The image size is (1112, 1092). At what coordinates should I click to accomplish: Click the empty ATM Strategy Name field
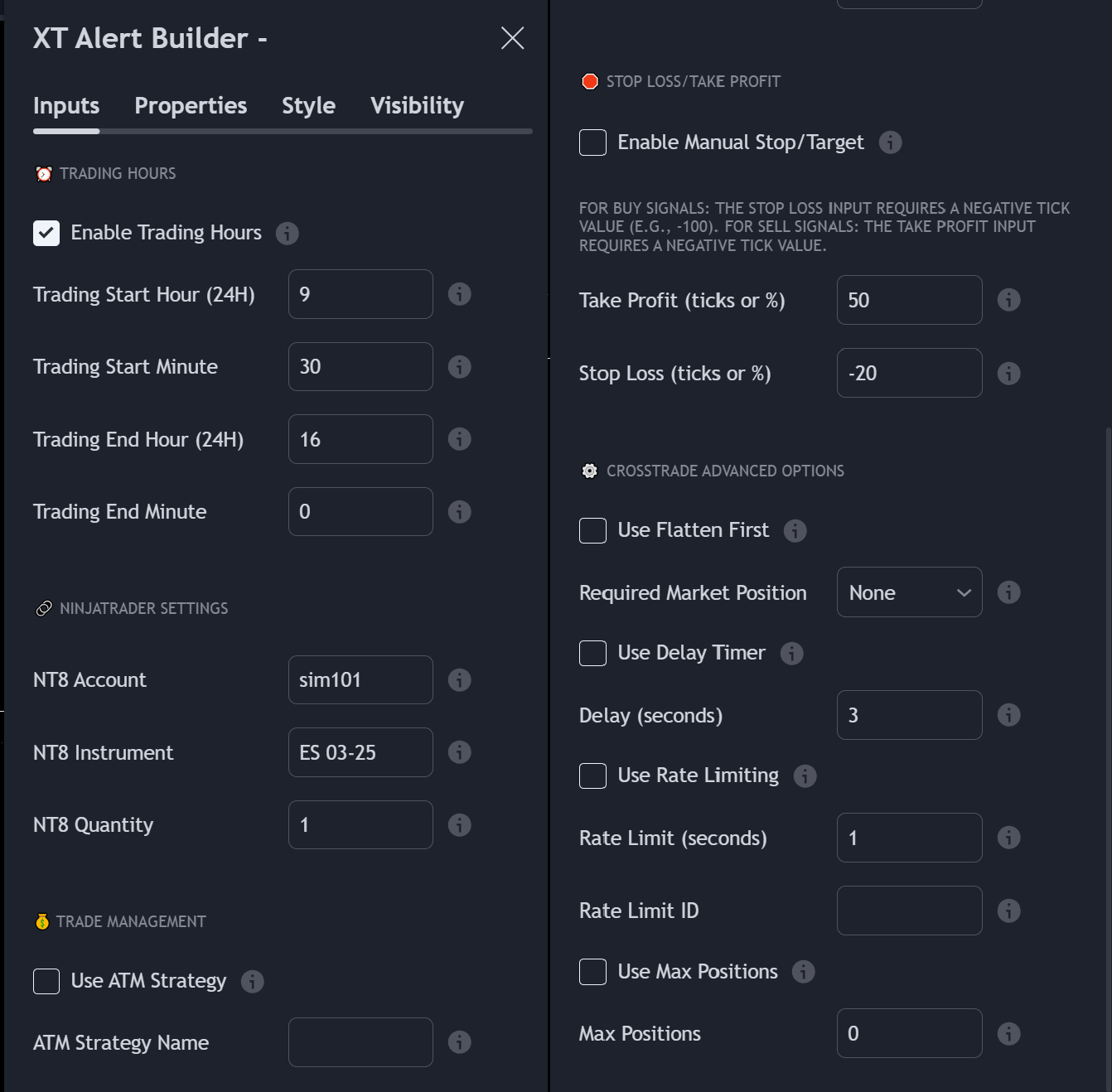pyautogui.click(x=360, y=1042)
